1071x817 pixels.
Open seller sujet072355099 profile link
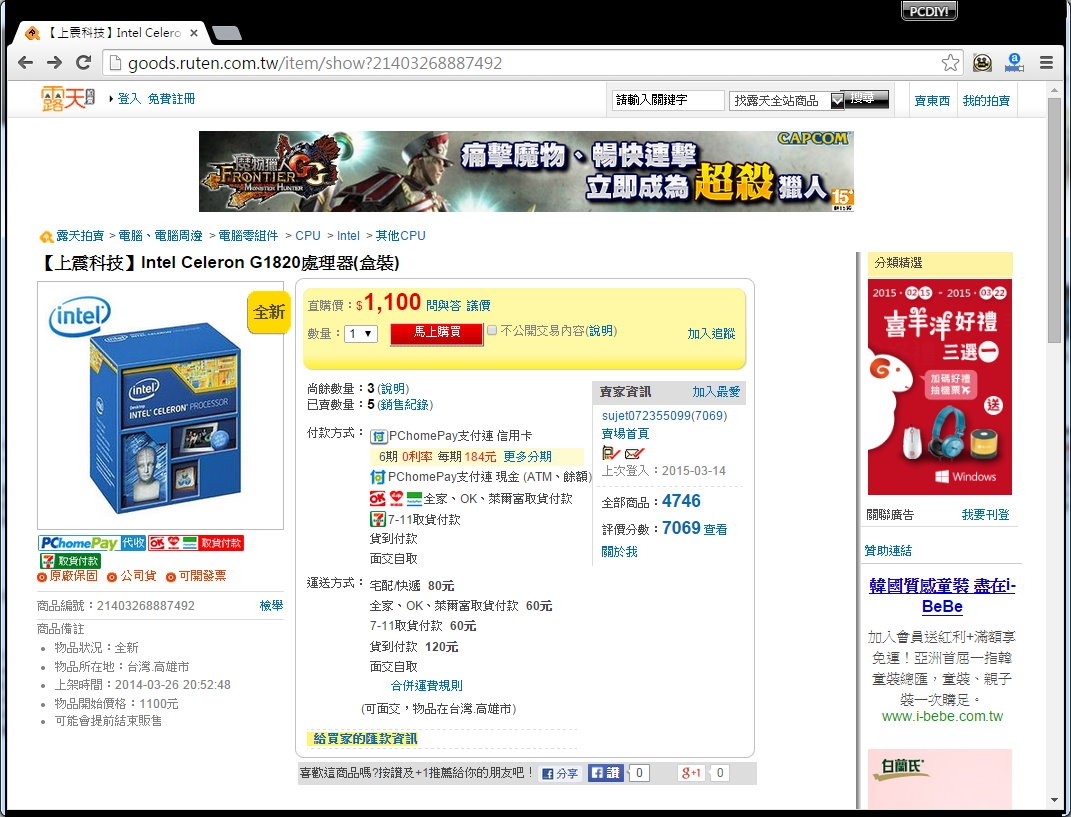click(x=665, y=416)
